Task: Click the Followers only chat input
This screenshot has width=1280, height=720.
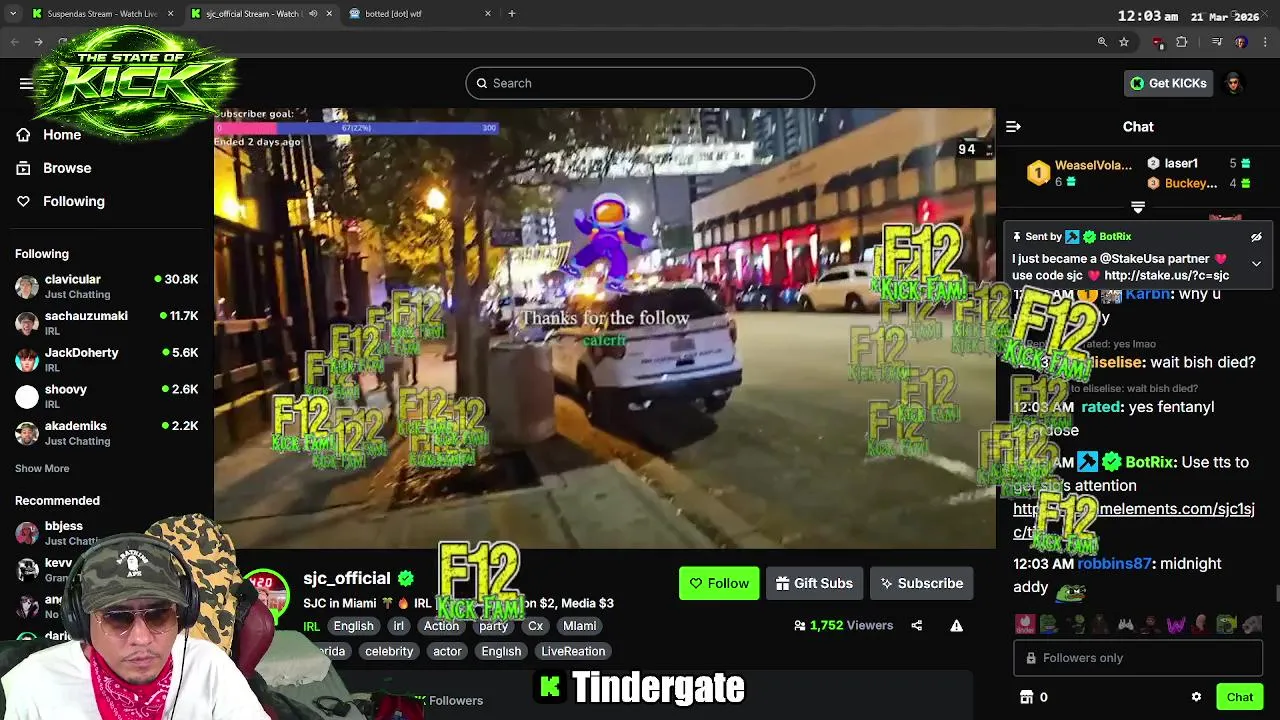Action: (1138, 658)
